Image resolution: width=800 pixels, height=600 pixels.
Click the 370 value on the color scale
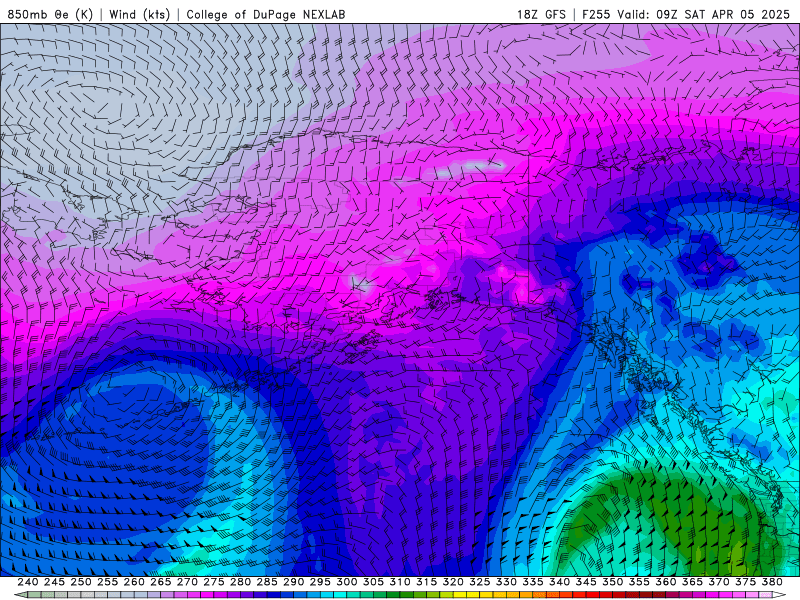tap(718, 582)
